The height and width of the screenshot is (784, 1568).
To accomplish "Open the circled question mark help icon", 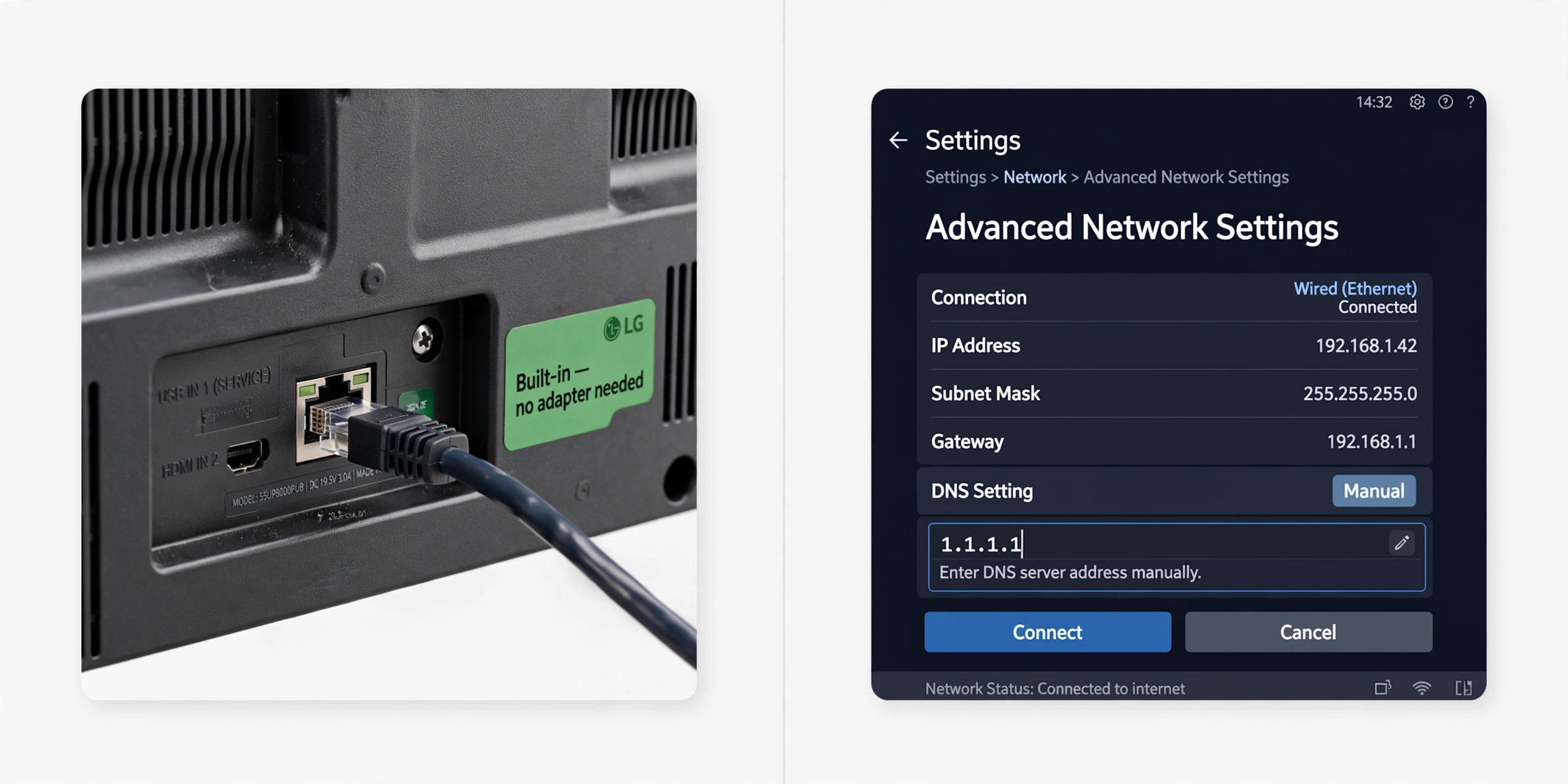I will pos(1445,102).
